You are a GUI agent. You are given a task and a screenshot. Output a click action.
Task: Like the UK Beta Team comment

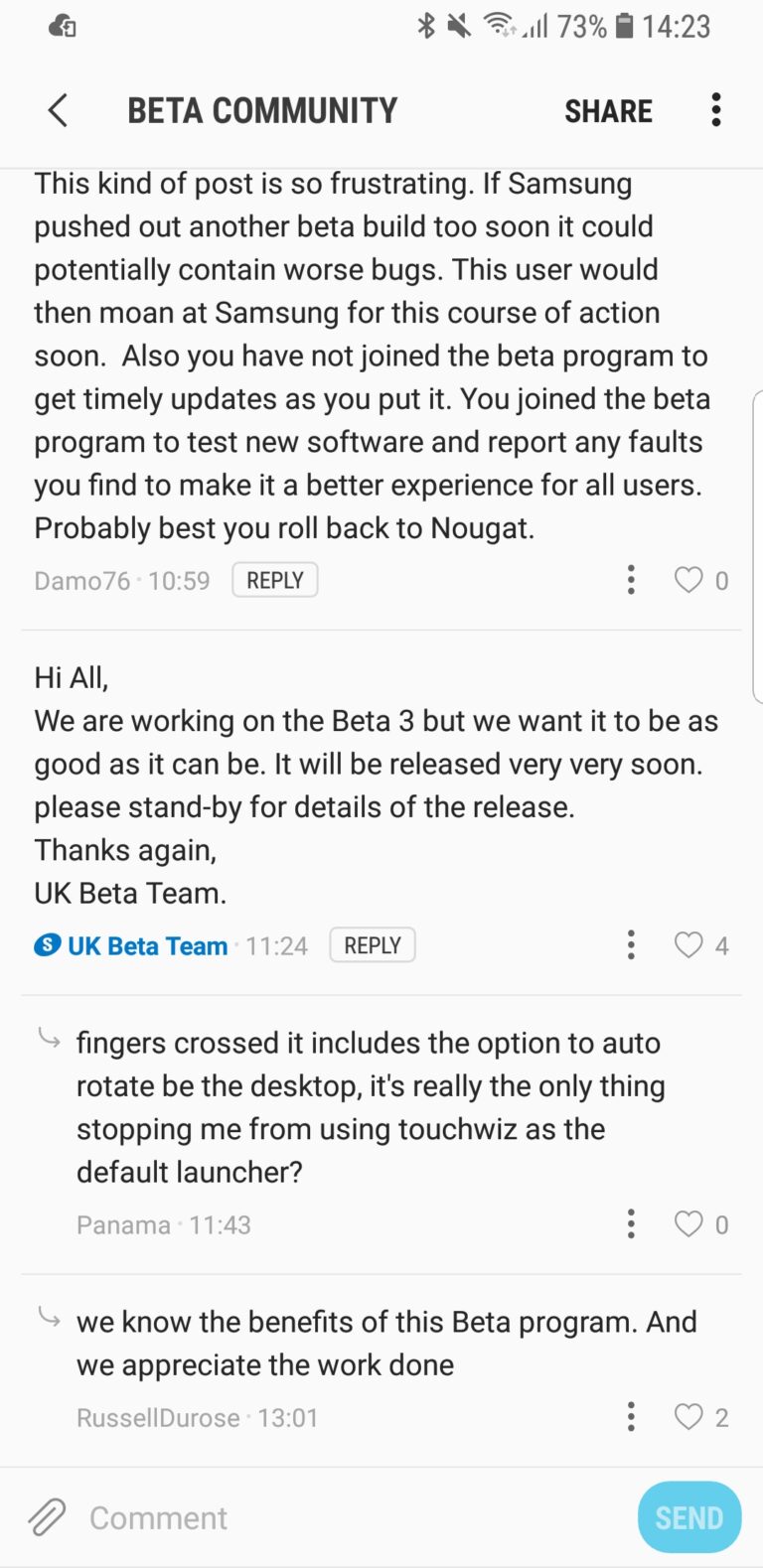pyautogui.click(x=688, y=945)
